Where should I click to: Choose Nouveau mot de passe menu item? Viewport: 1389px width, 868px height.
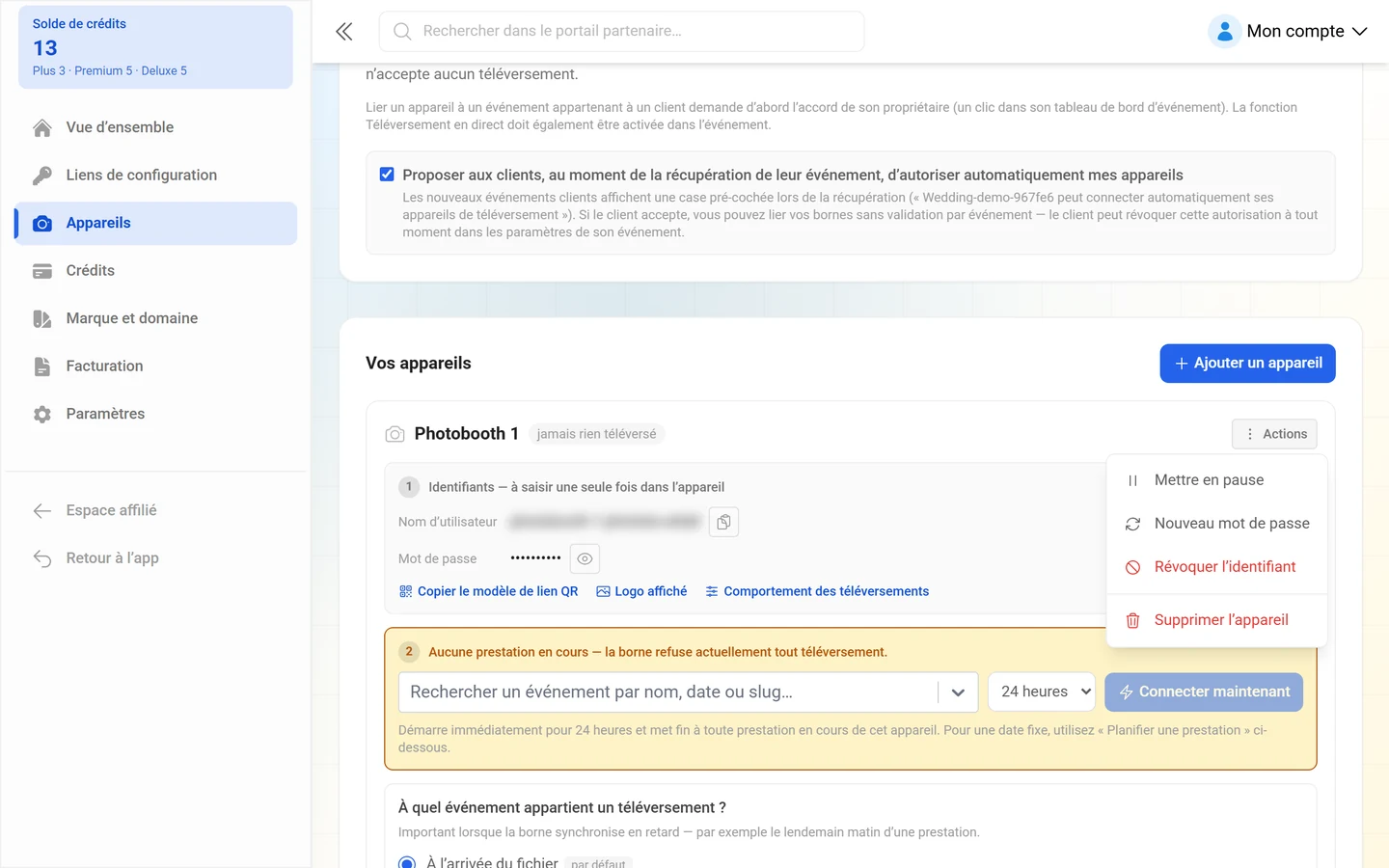pos(1217,524)
